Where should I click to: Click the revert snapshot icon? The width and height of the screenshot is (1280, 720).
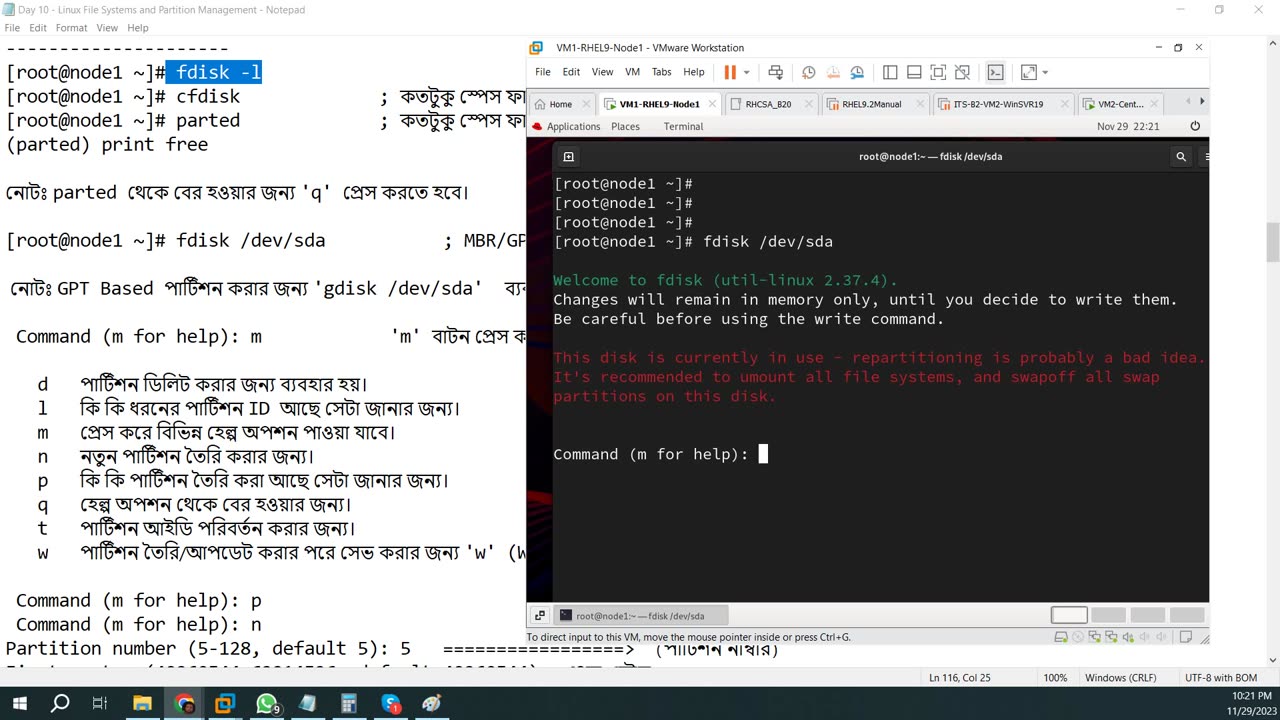pos(833,72)
